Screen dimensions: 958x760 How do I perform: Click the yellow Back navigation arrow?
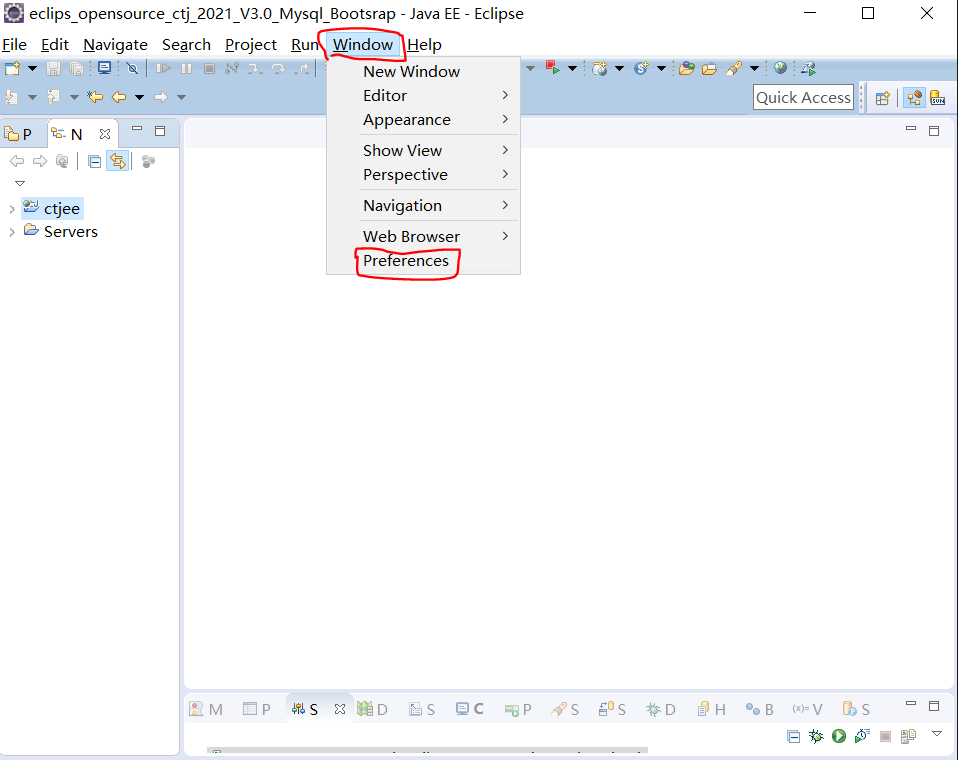[x=119, y=97]
